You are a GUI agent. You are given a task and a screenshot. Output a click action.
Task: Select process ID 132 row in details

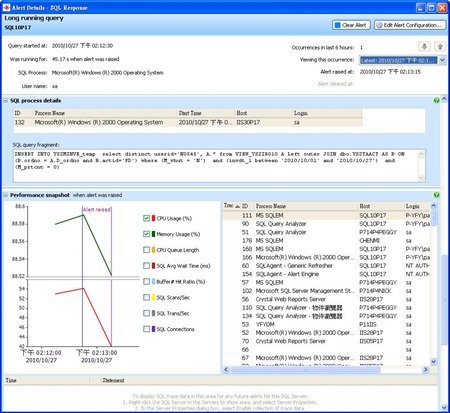coord(188,122)
